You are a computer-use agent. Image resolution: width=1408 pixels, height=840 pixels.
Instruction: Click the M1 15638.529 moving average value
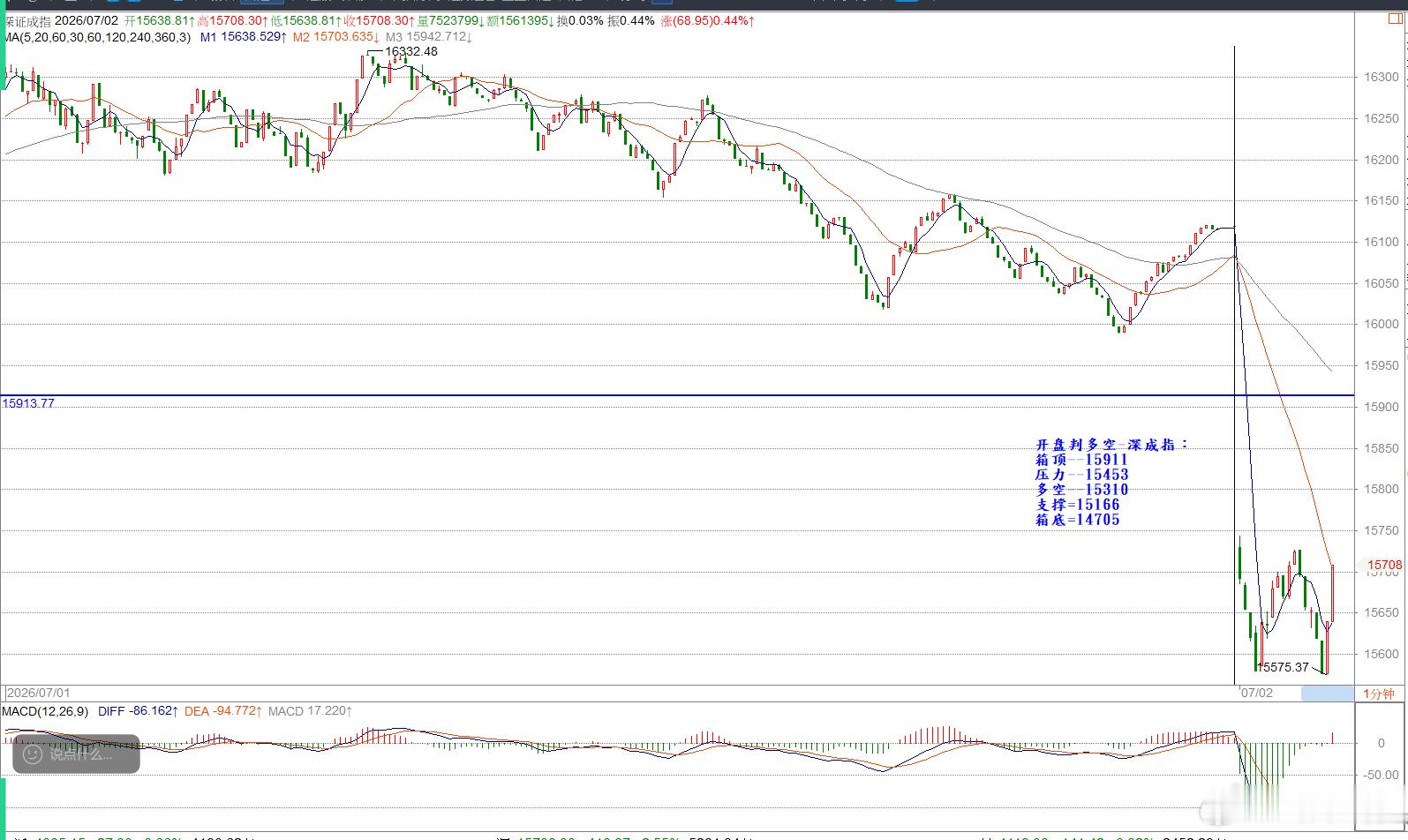point(244,37)
